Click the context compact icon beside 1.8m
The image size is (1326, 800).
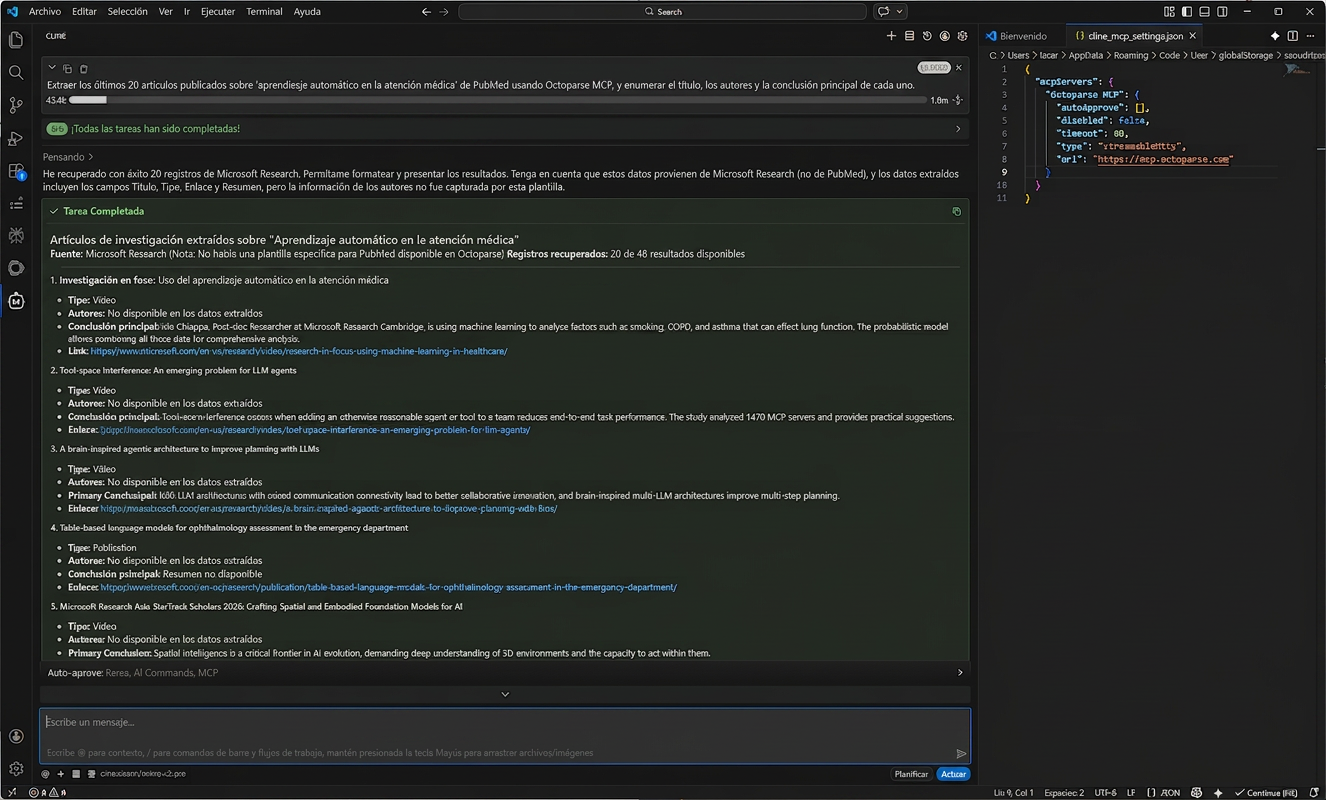click(x=958, y=100)
